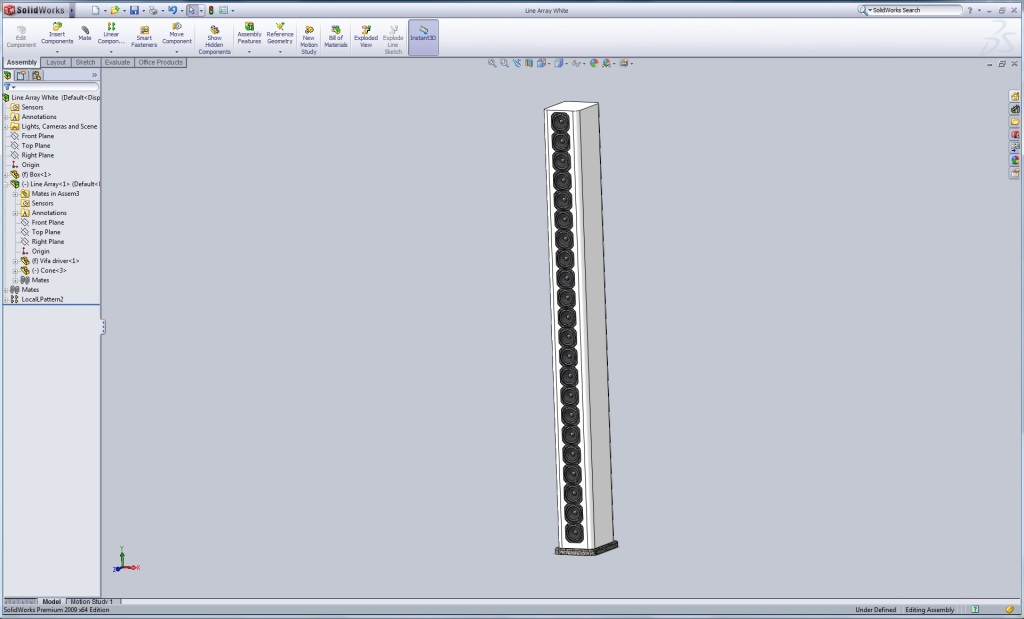This screenshot has width=1024, height=619.
Task: Open the File Explorer task pane icon
Action: (x=1015, y=122)
